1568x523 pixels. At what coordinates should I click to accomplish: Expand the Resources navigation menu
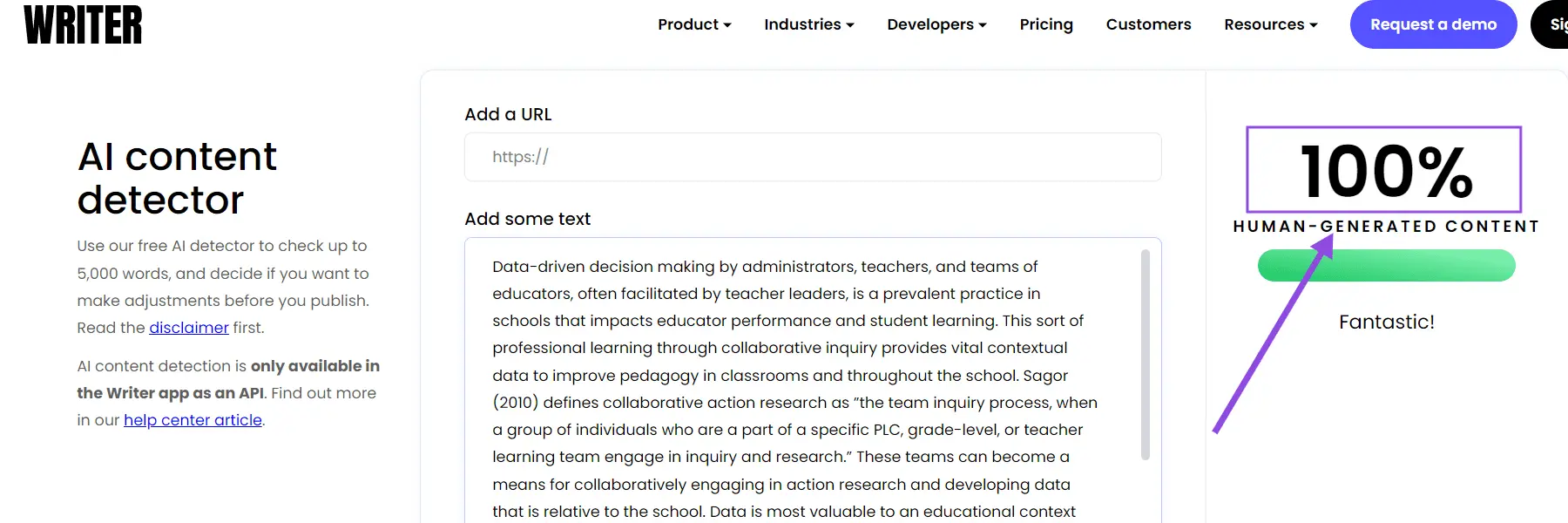1270,24
